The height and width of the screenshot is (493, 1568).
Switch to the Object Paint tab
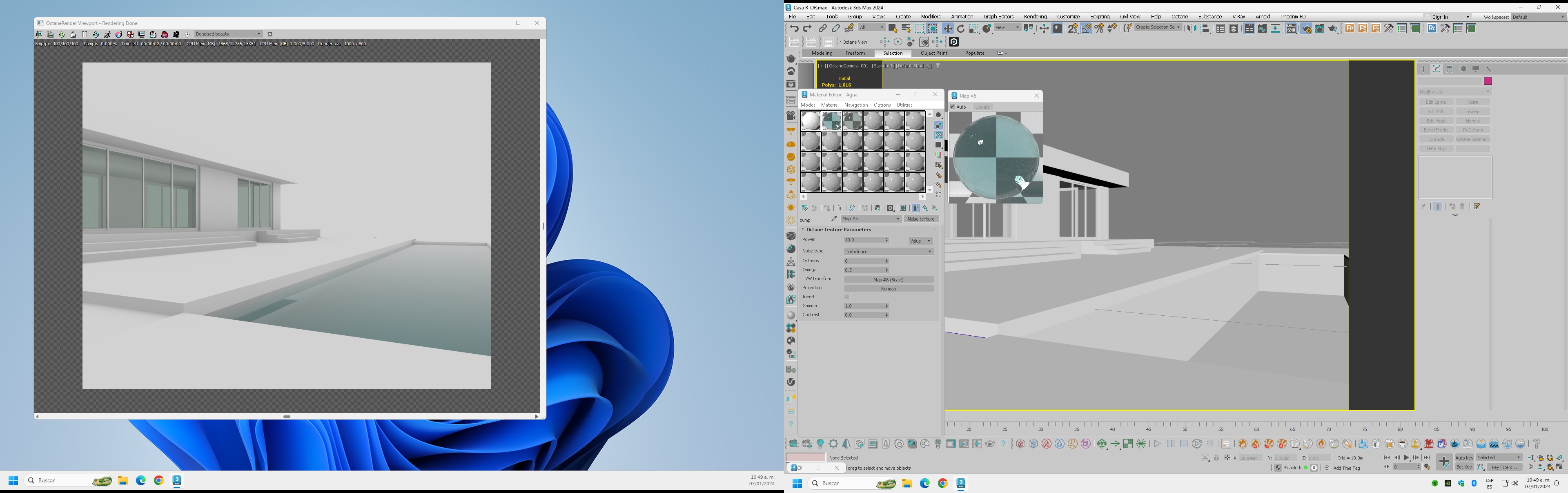tap(934, 53)
